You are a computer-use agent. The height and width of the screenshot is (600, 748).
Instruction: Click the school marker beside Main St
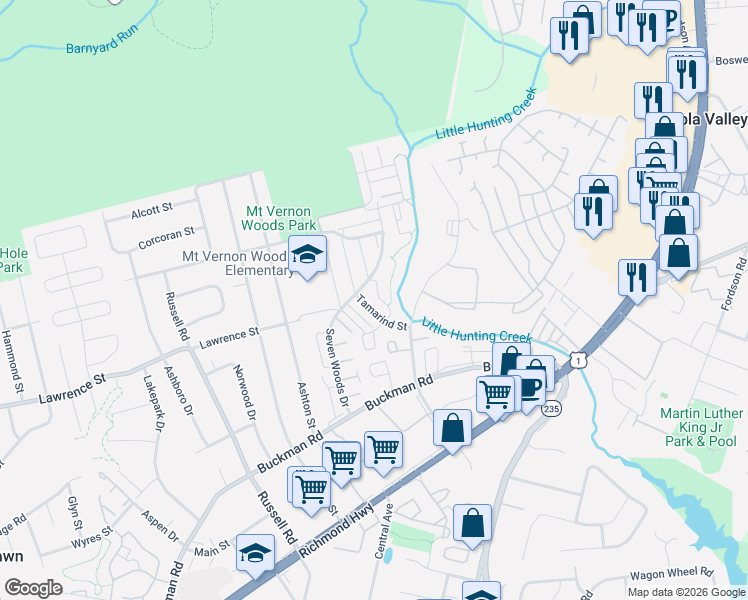[x=255, y=554]
